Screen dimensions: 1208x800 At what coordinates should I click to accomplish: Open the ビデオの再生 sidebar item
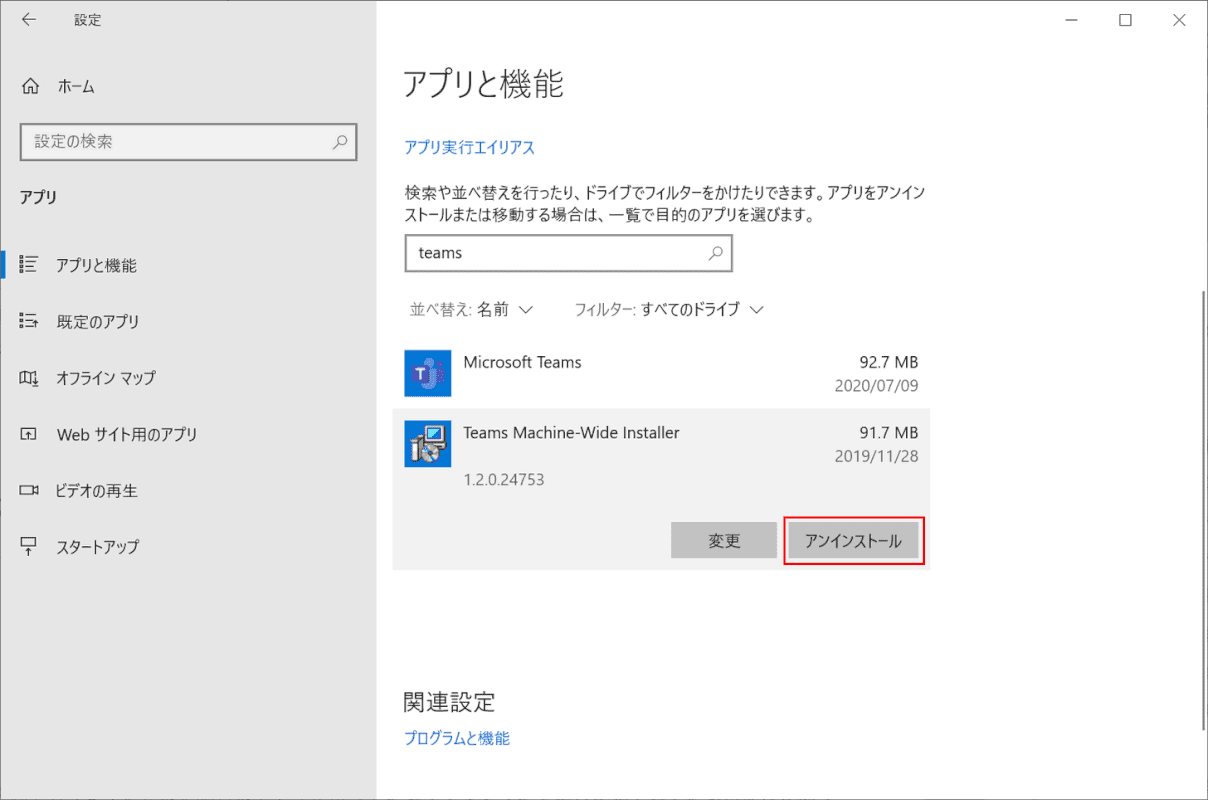coord(188,491)
